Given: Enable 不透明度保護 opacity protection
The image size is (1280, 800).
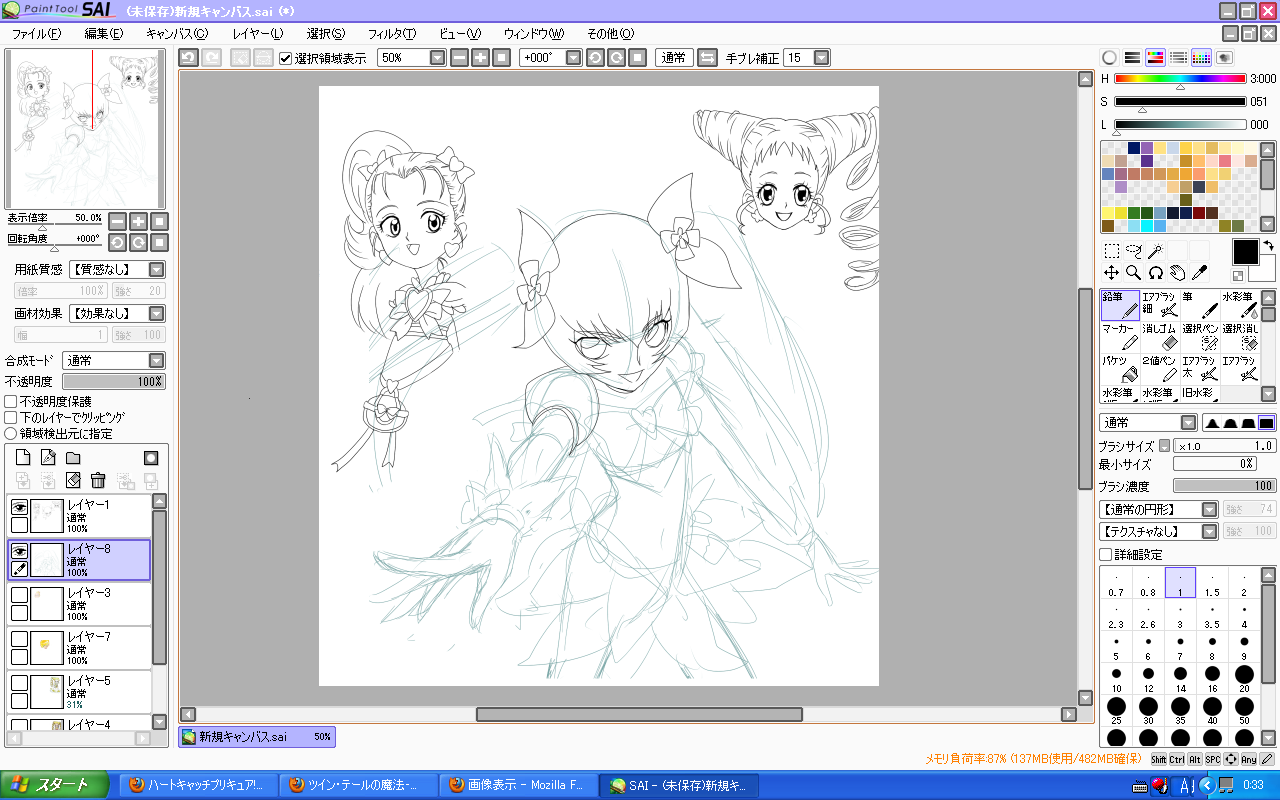Looking at the screenshot, I should (11, 401).
